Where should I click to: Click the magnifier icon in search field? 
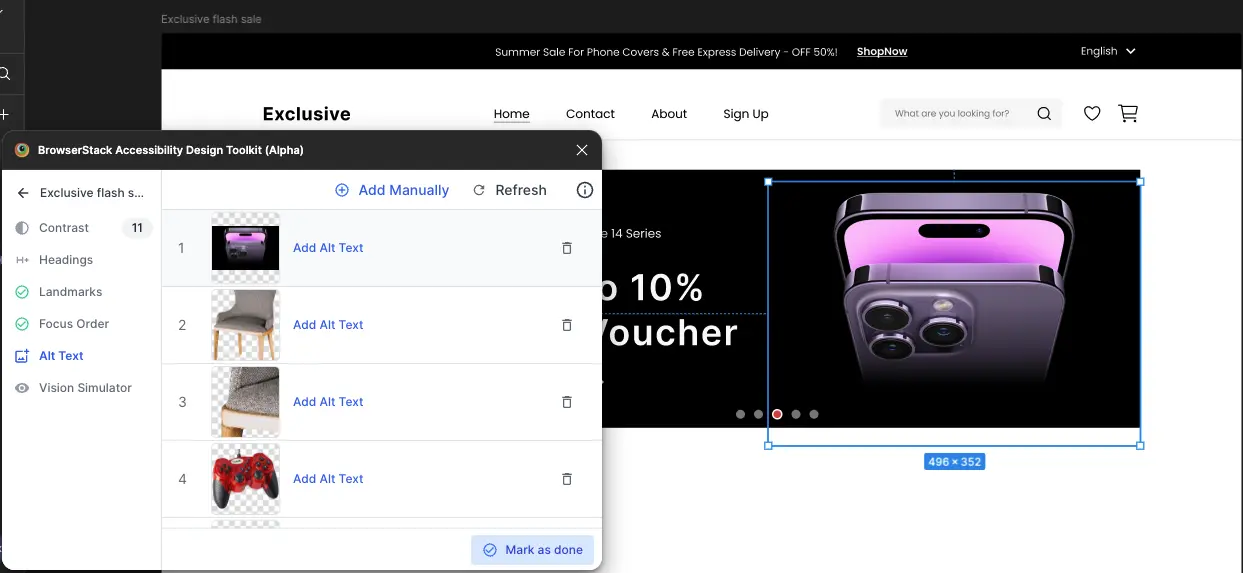click(1044, 114)
